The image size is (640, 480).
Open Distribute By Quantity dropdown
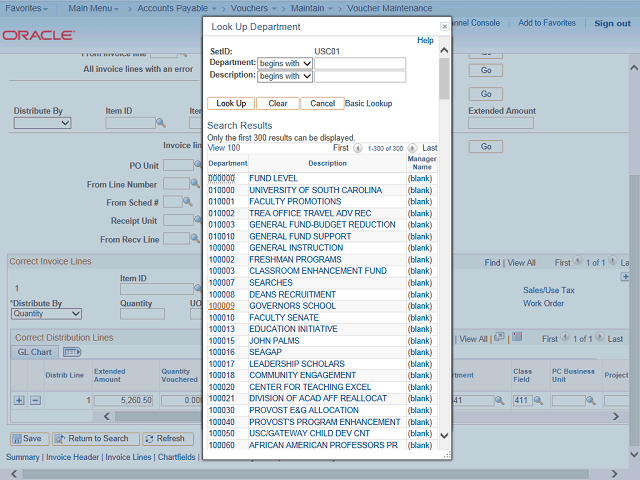coord(46,314)
